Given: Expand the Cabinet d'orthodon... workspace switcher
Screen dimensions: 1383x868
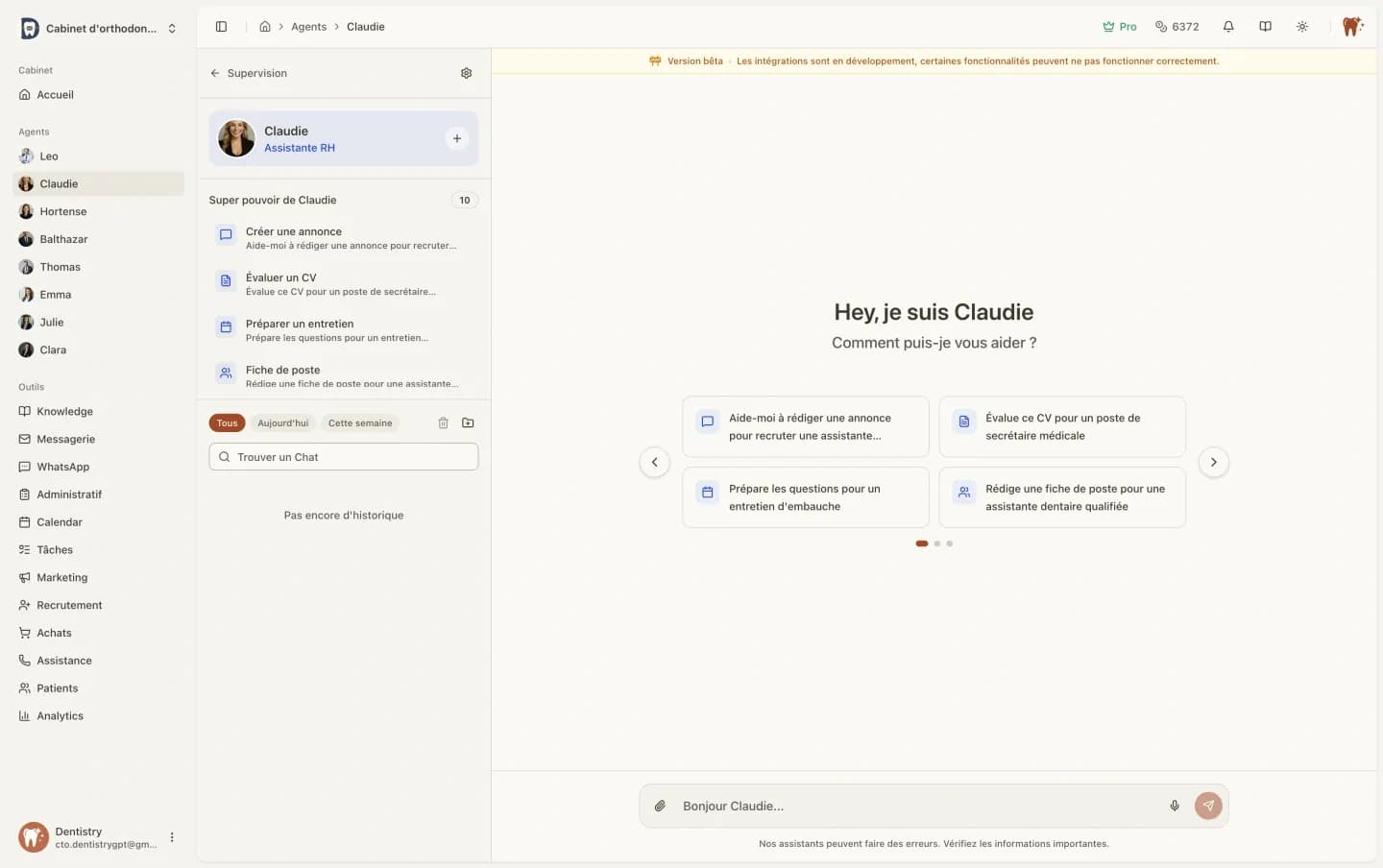Looking at the screenshot, I should 172,29.
